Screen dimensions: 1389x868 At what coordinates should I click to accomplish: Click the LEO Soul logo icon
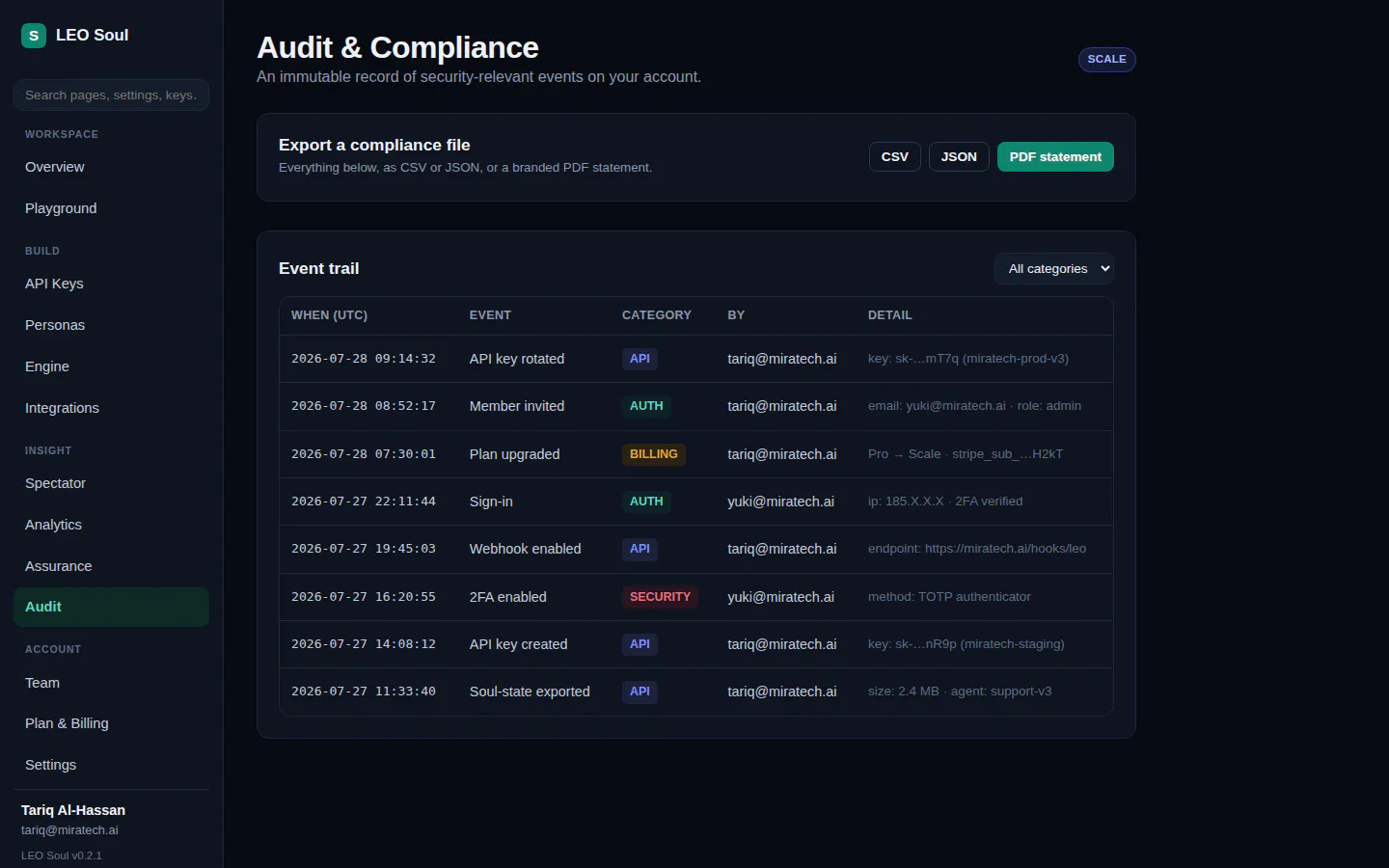pyautogui.click(x=34, y=36)
